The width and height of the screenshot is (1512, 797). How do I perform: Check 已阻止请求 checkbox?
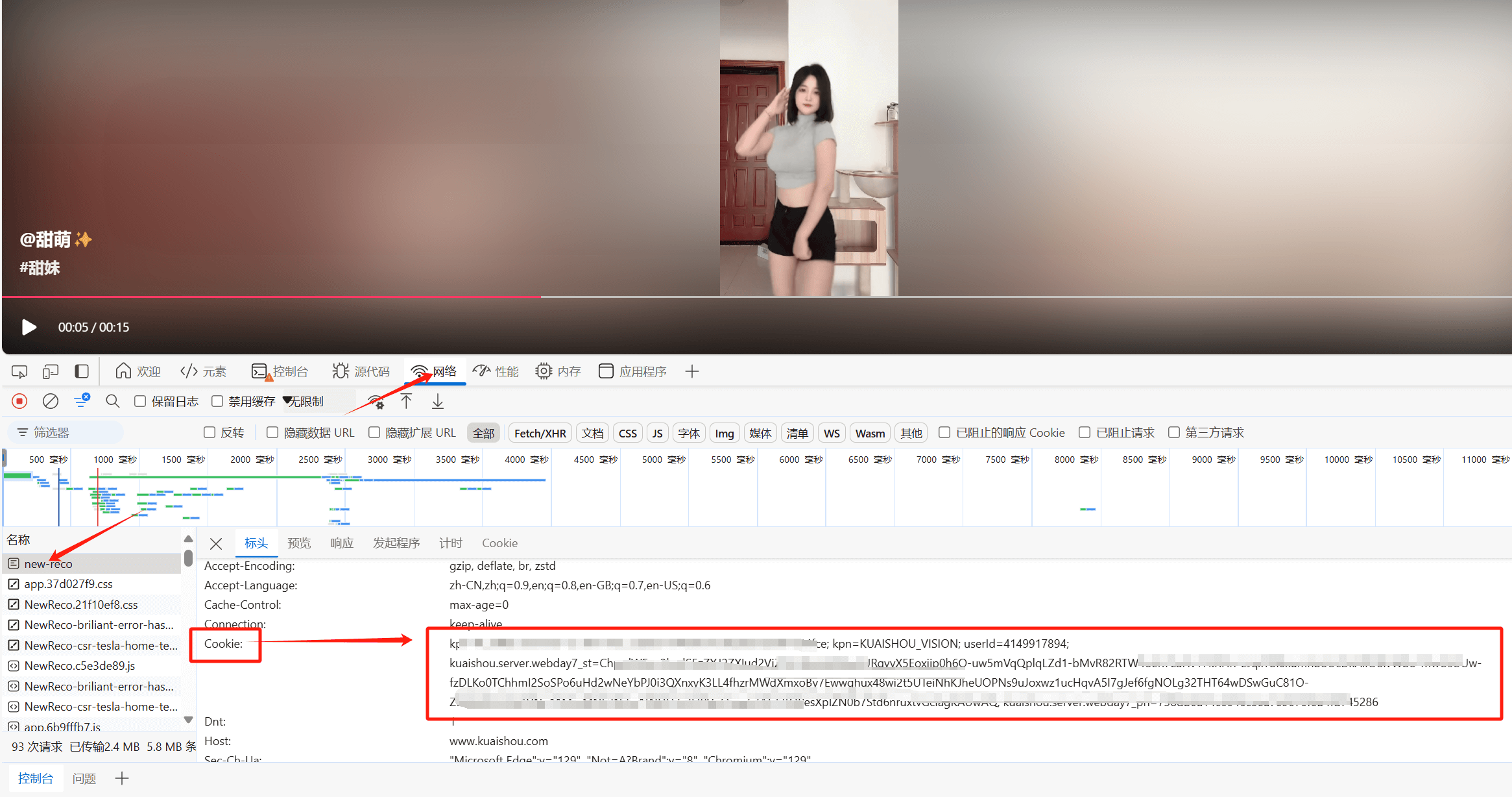tap(1085, 432)
